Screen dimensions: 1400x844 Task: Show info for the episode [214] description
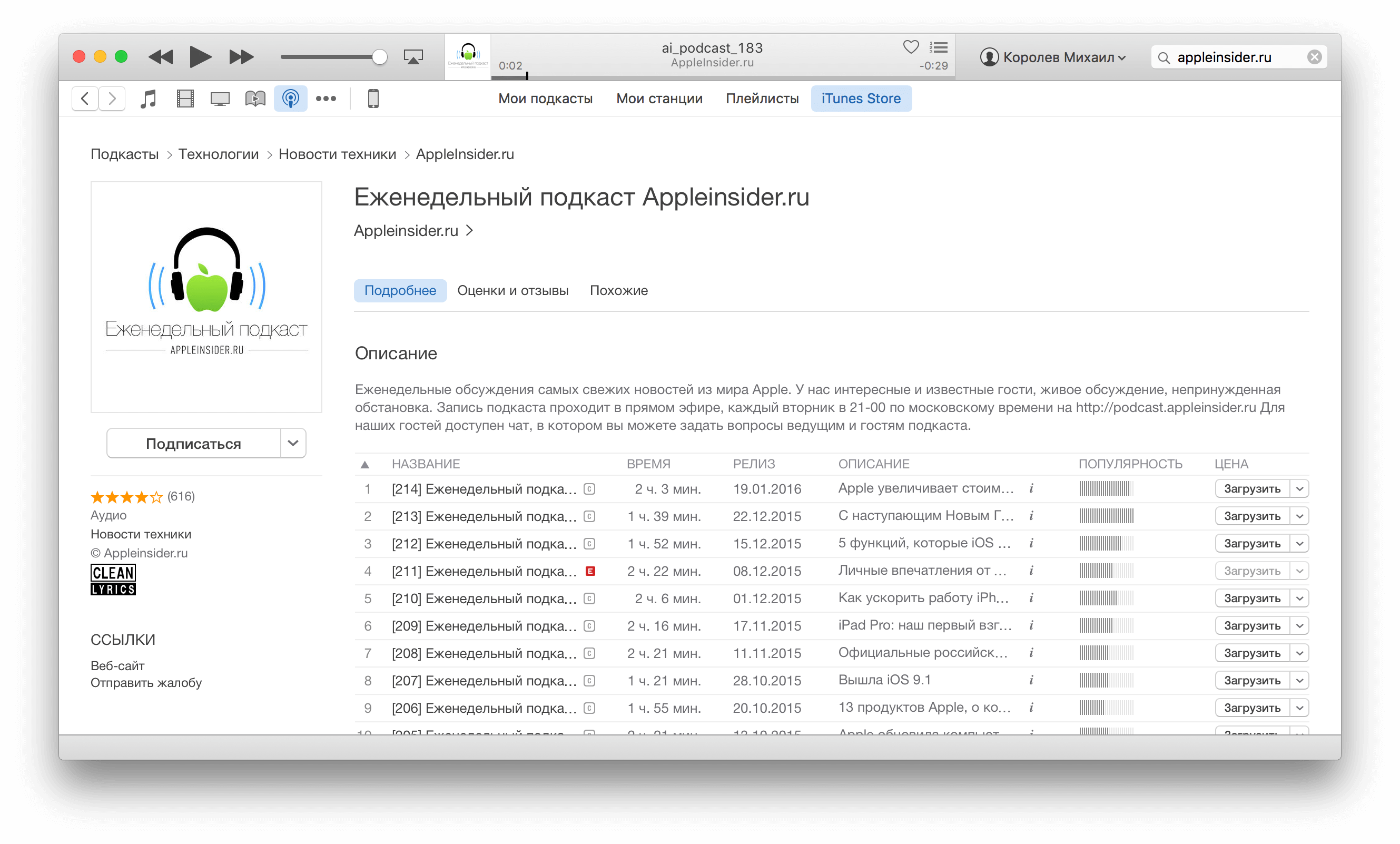pyautogui.click(x=1031, y=488)
